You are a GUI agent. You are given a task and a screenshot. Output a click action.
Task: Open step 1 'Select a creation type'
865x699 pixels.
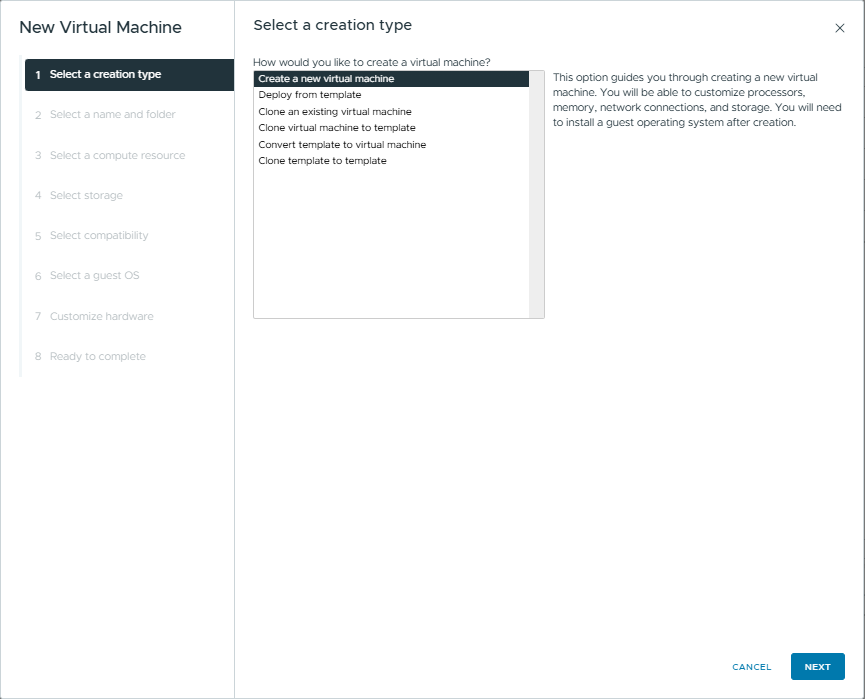point(105,75)
